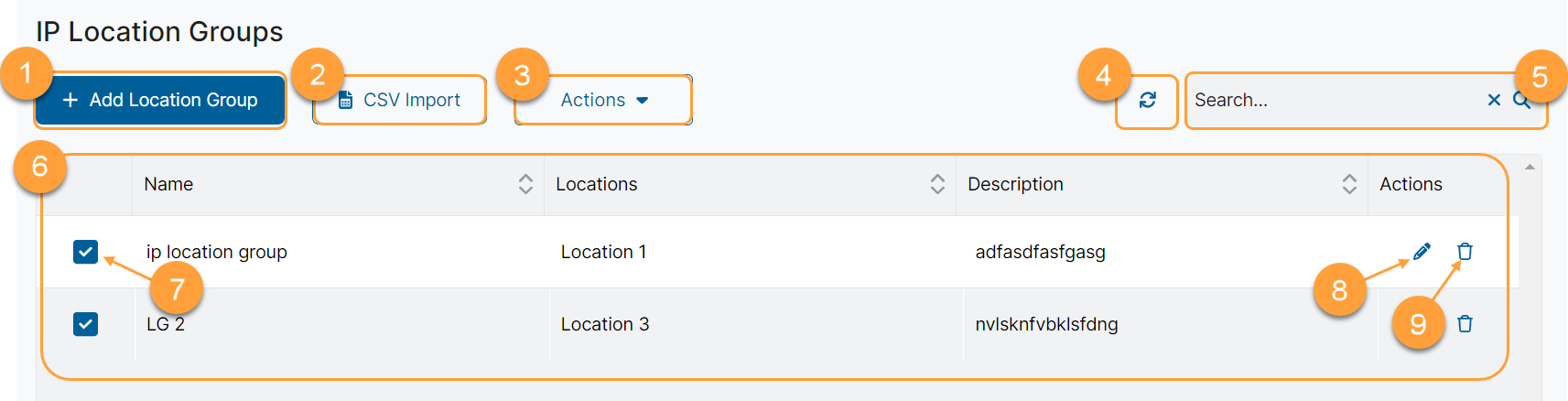Viewport: 1568px width, 401px height.
Task: Click into the Search input field
Action: tap(1332, 100)
